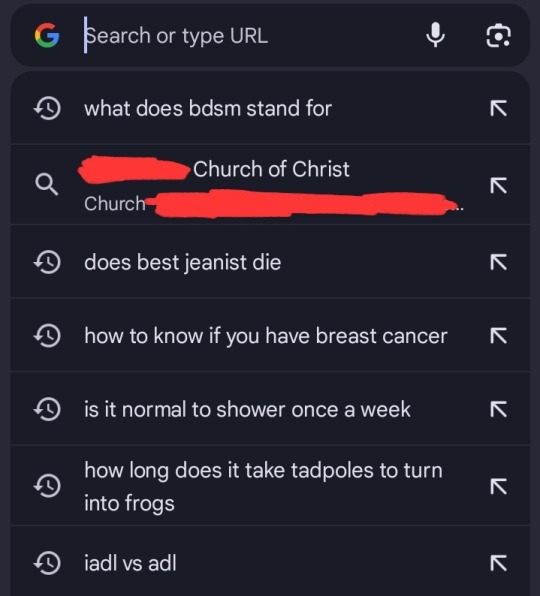Click arrow next to tadpoles into frogs suggestion
540x596 pixels.
tap(498, 487)
